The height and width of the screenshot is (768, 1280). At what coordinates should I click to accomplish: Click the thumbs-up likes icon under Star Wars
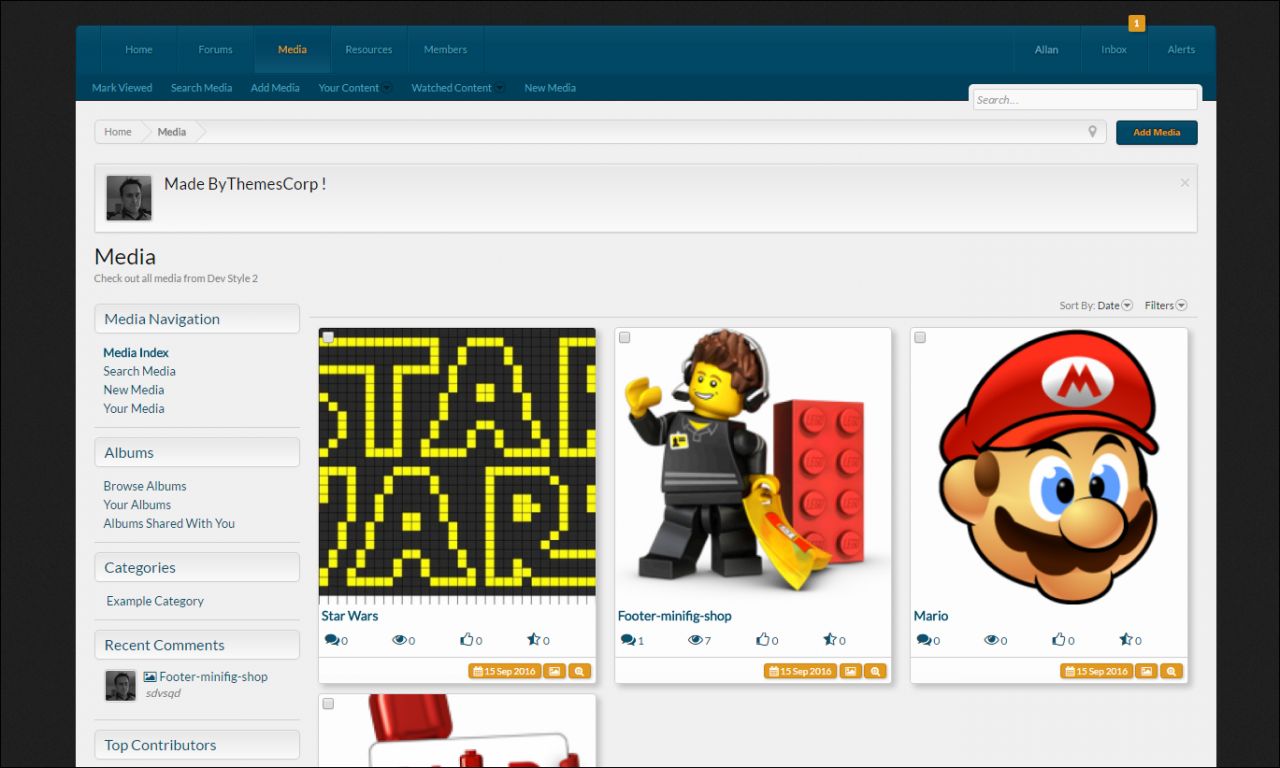click(x=466, y=640)
